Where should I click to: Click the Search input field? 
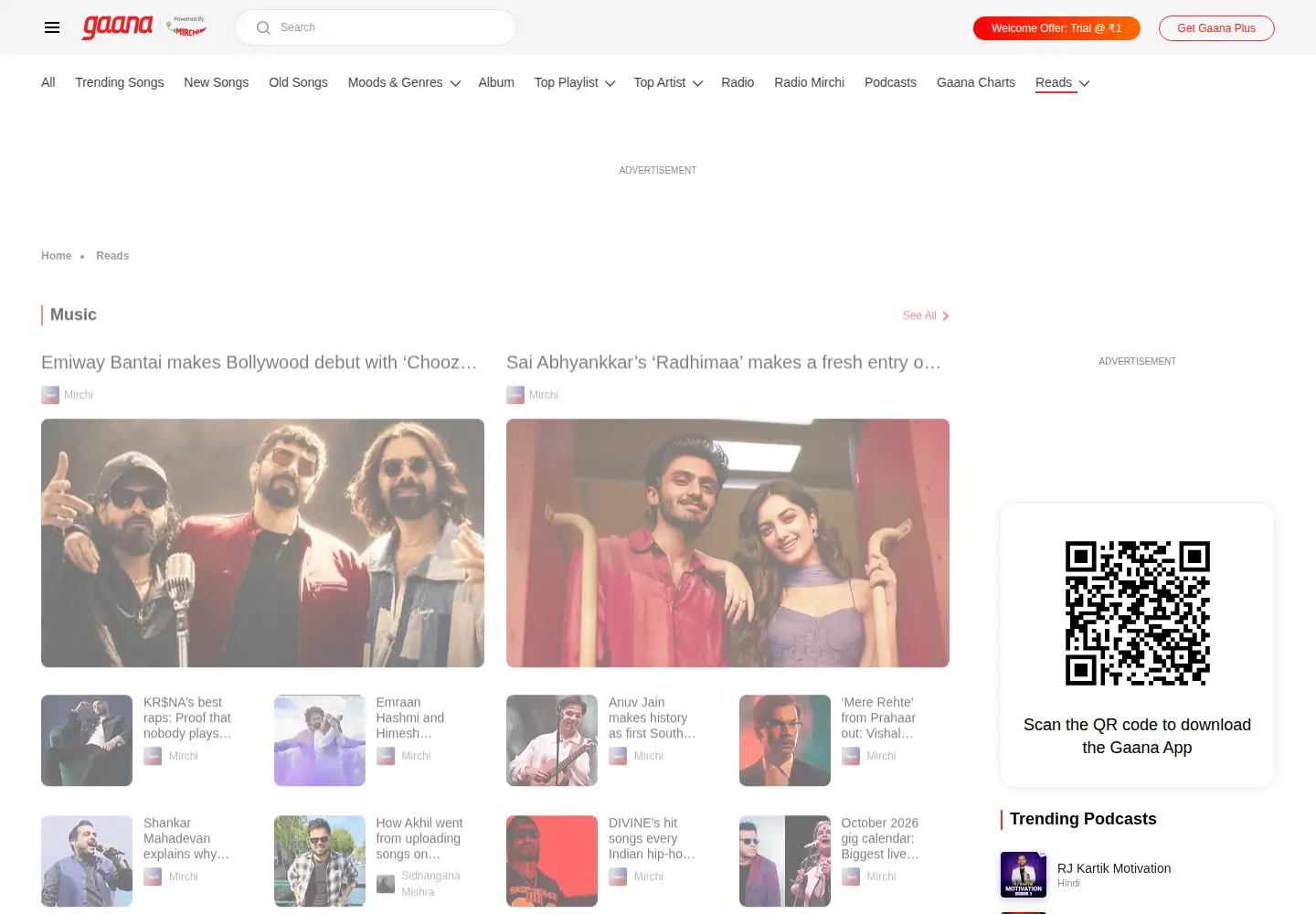tap(376, 27)
